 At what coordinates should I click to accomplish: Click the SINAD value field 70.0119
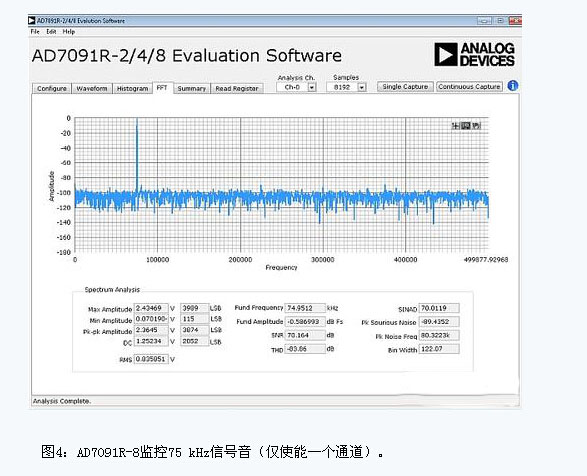coord(439,308)
